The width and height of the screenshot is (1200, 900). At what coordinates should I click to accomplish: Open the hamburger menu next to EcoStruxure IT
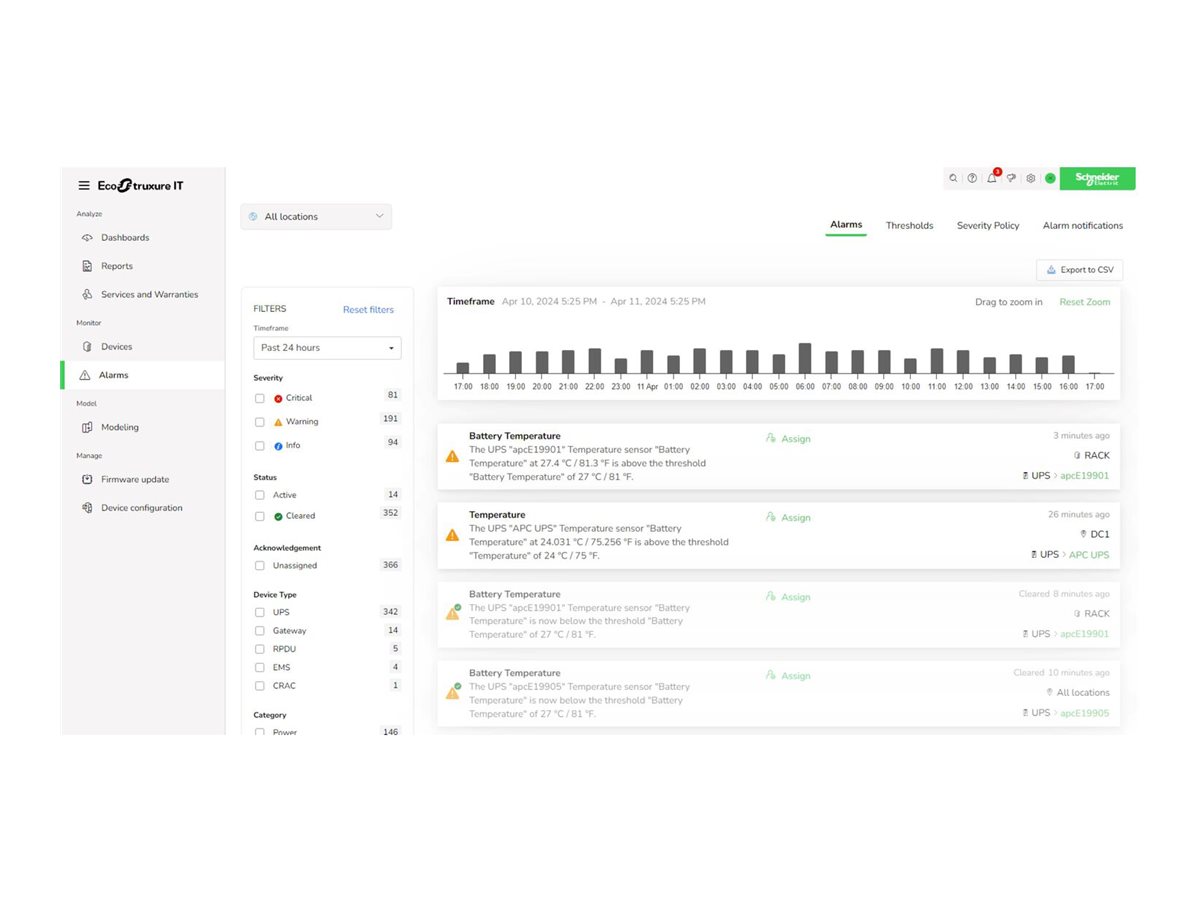[84, 185]
